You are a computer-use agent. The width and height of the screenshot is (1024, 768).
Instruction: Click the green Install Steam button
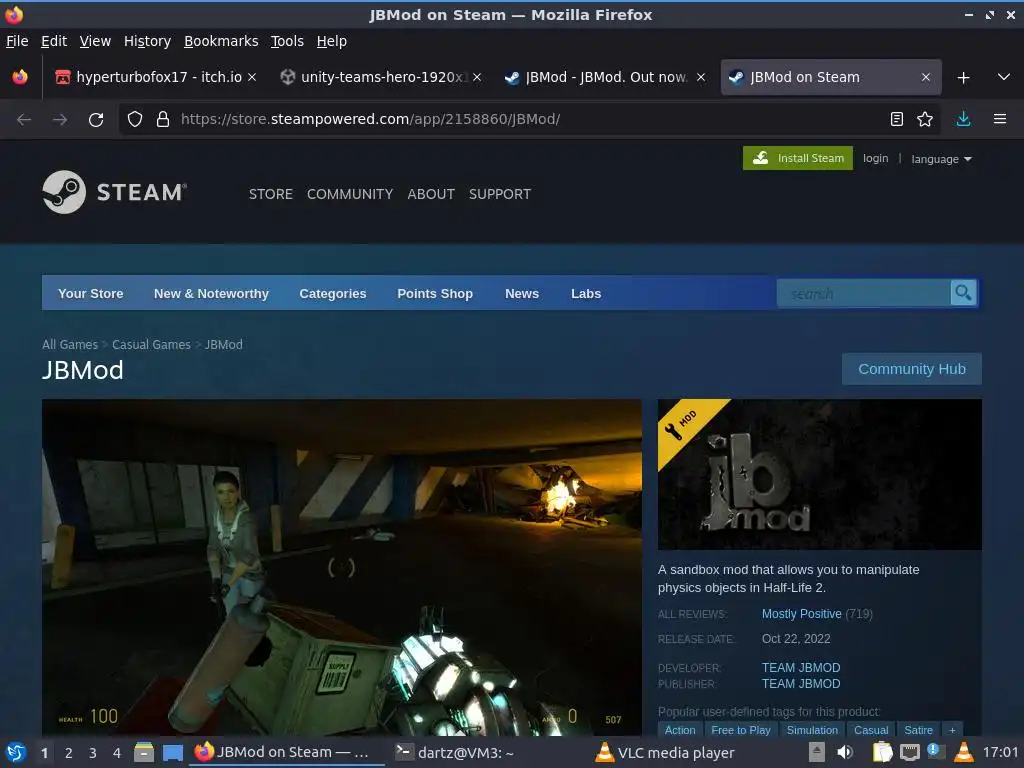point(797,158)
